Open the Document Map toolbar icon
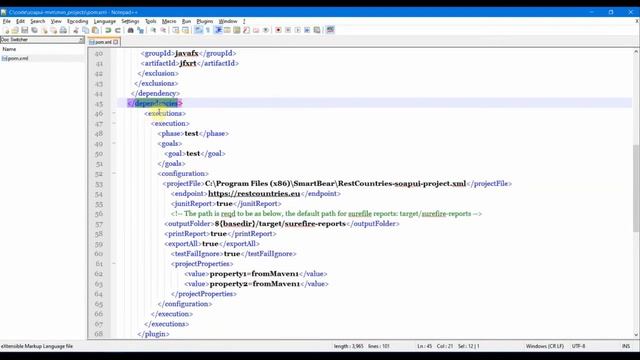This screenshot has height=360, width=640. [237, 30]
